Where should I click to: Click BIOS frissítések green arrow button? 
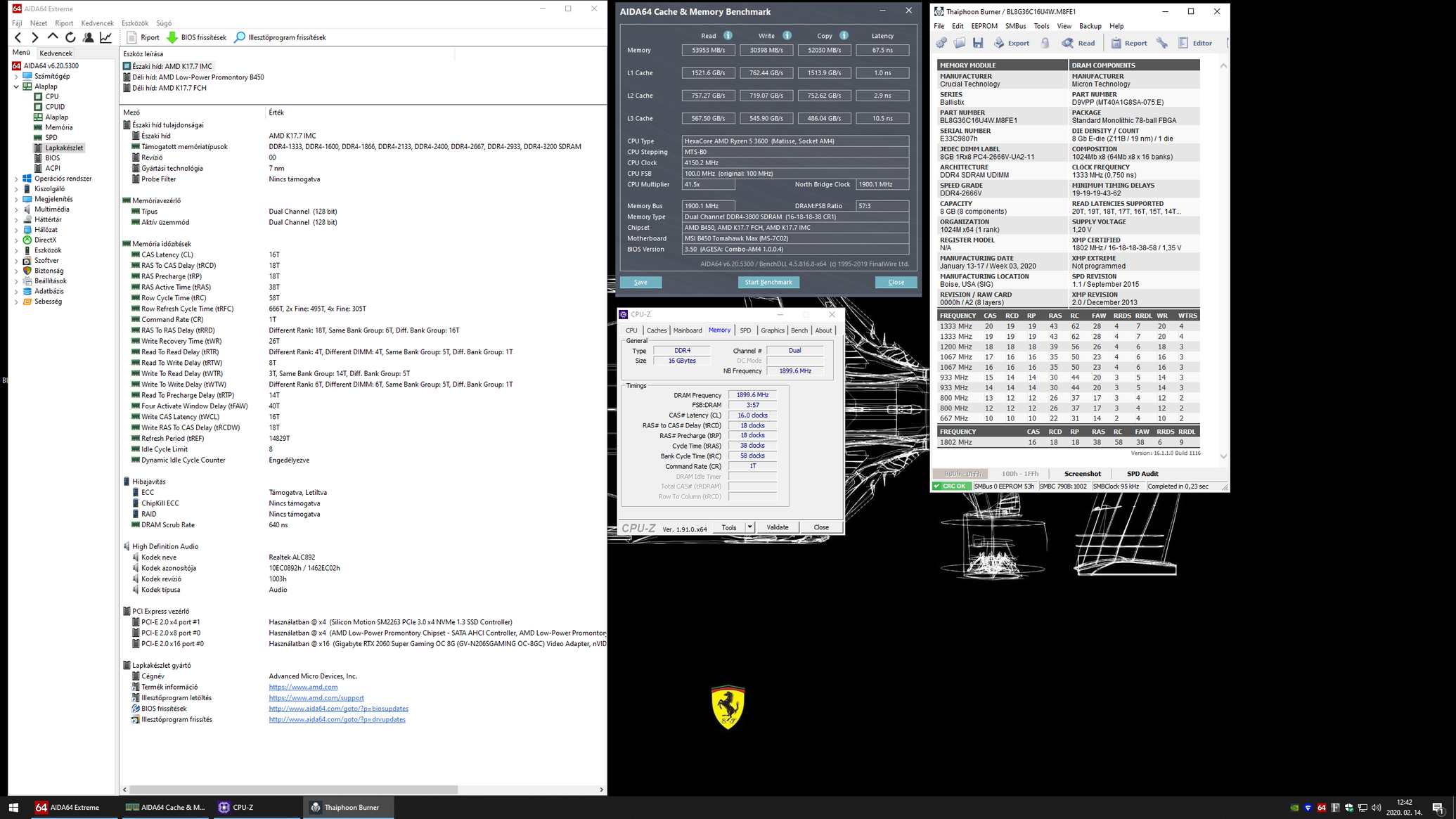click(x=196, y=37)
